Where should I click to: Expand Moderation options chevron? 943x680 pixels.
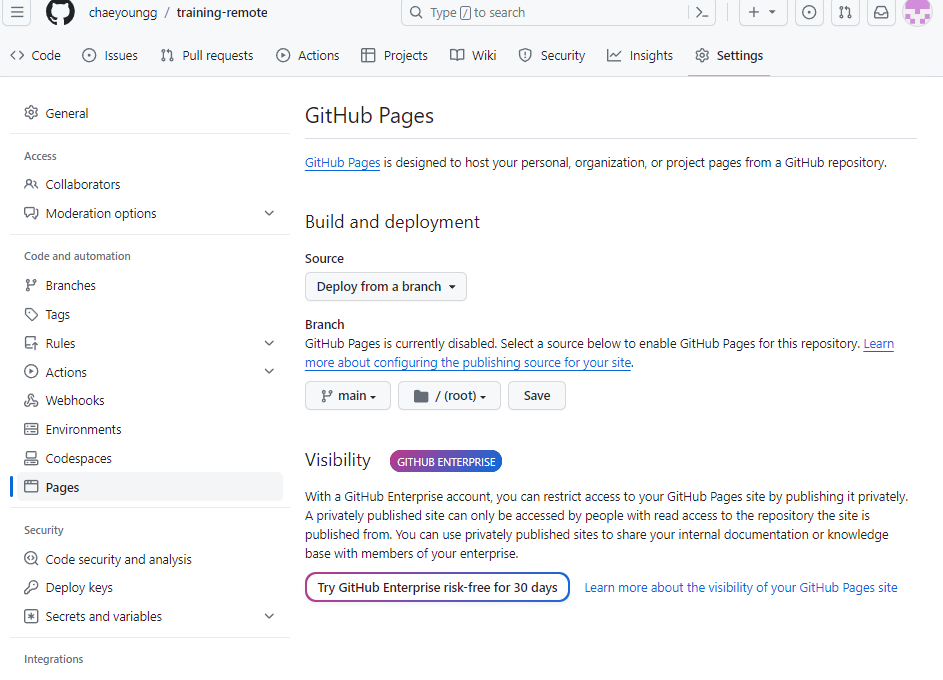pyautogui.click(x=269, y=213)
